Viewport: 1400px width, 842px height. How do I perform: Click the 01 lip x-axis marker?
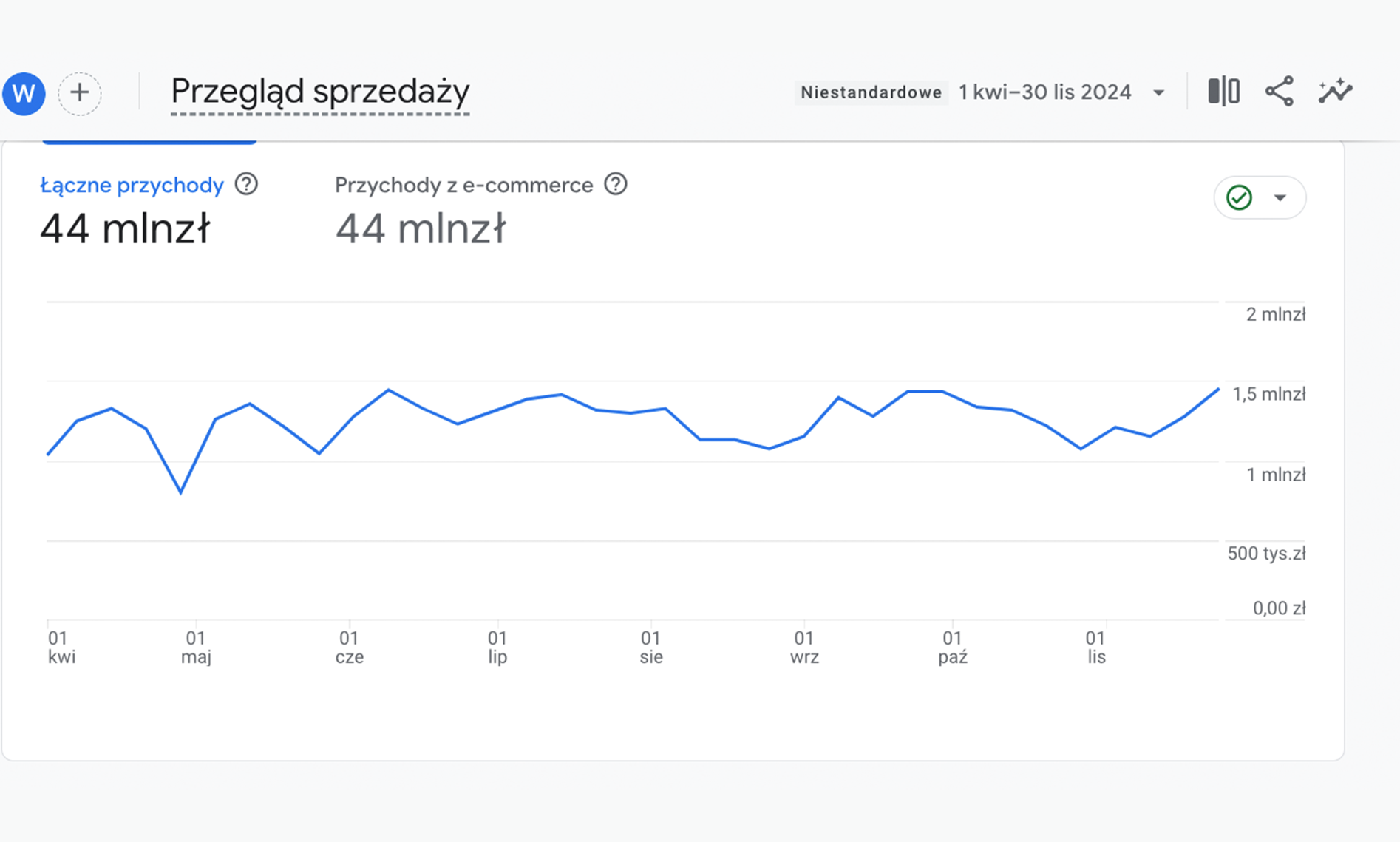tap(497, 647)
